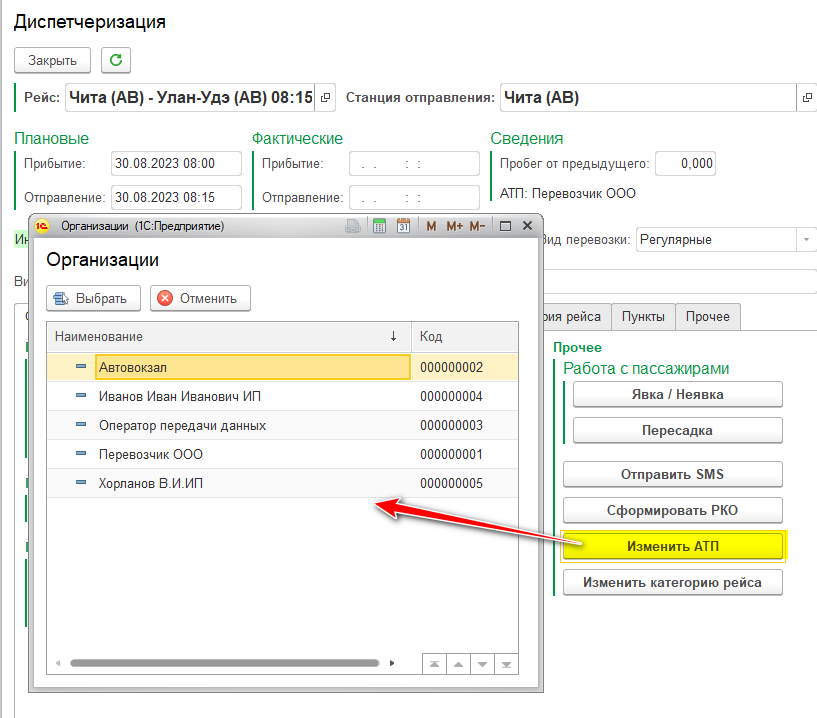Click the refresh icon next to Закрыть

(117, 60)
